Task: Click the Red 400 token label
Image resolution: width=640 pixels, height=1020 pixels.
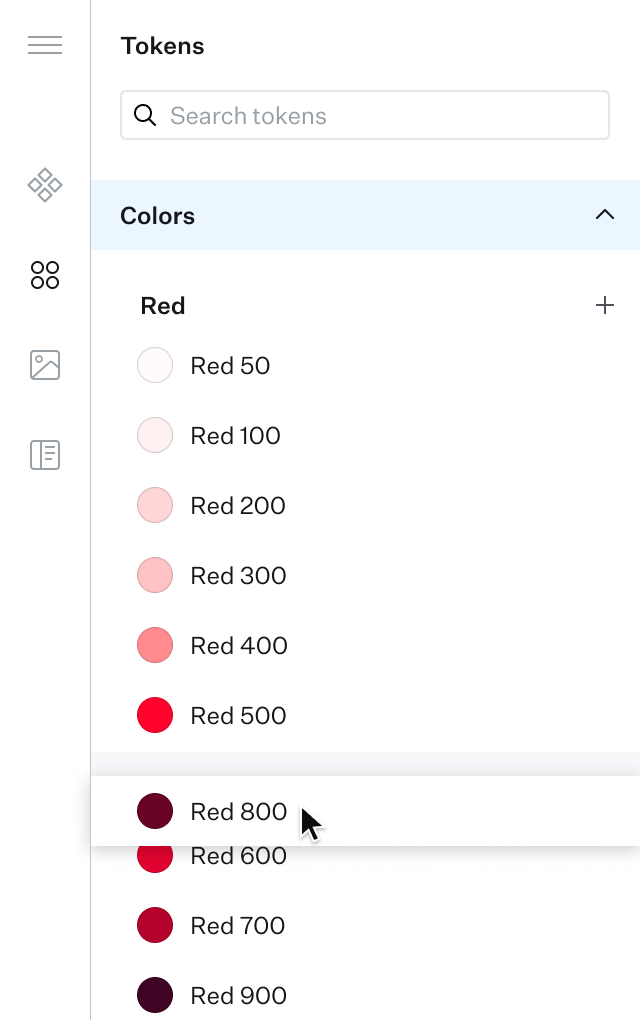Action: coord(239,646)
